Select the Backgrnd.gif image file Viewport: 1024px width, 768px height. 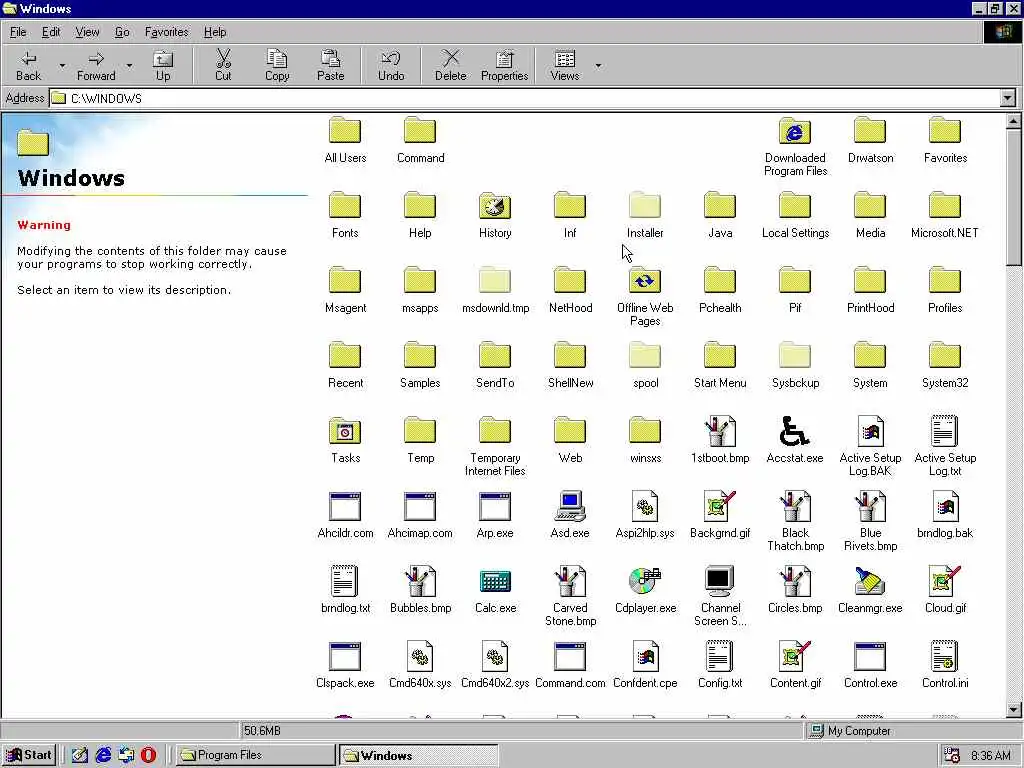(720, 506)
